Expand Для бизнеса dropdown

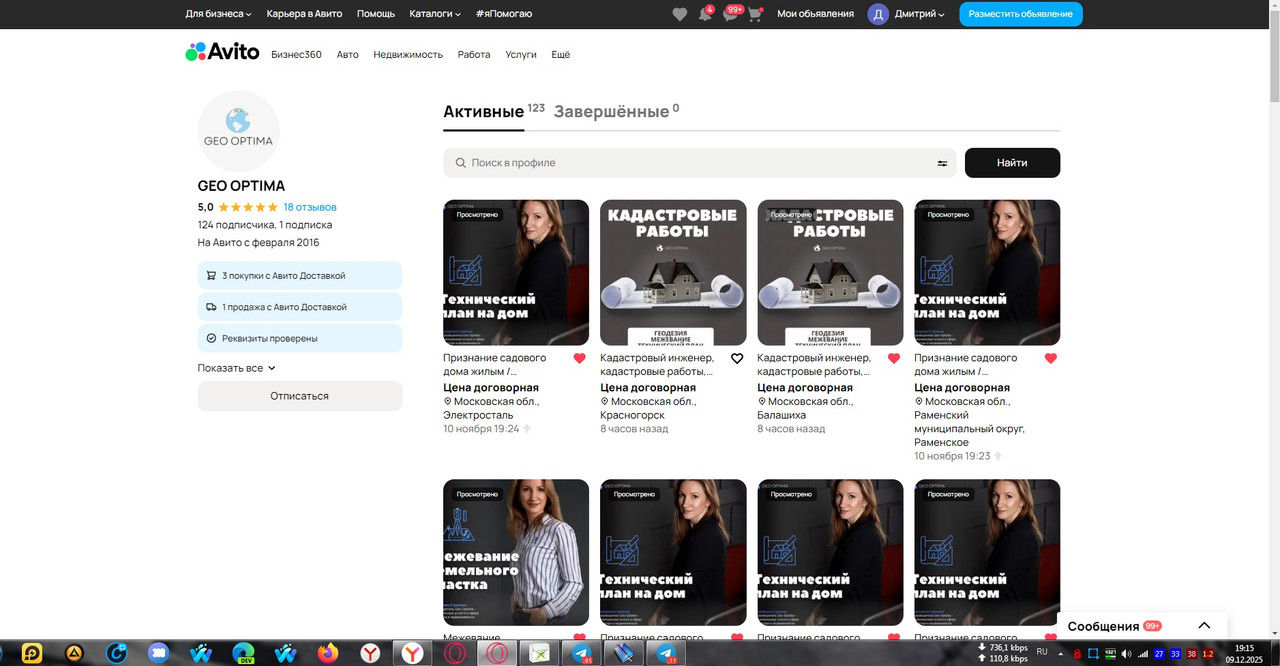(218, 14)
